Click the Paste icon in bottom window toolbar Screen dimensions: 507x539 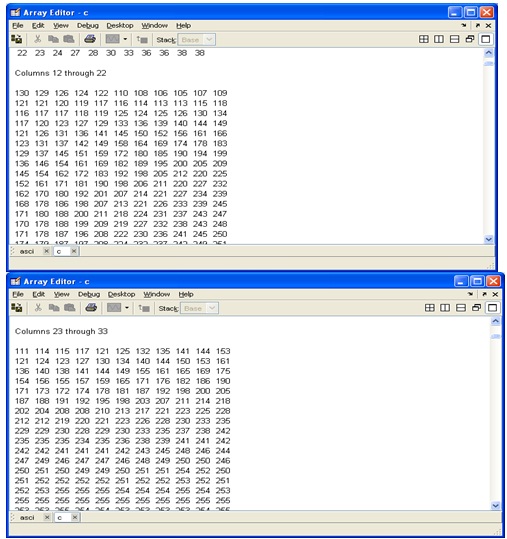(x=69, y=308)
